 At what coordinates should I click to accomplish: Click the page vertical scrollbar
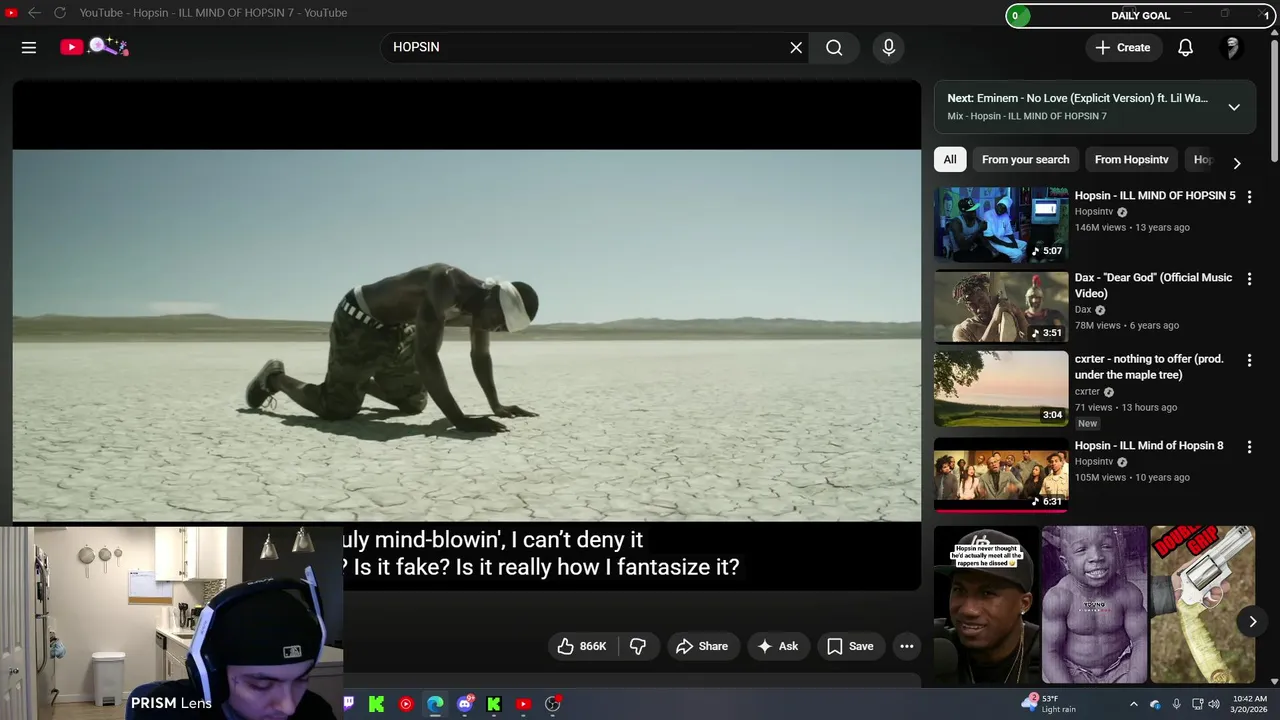click(1274, 100)
